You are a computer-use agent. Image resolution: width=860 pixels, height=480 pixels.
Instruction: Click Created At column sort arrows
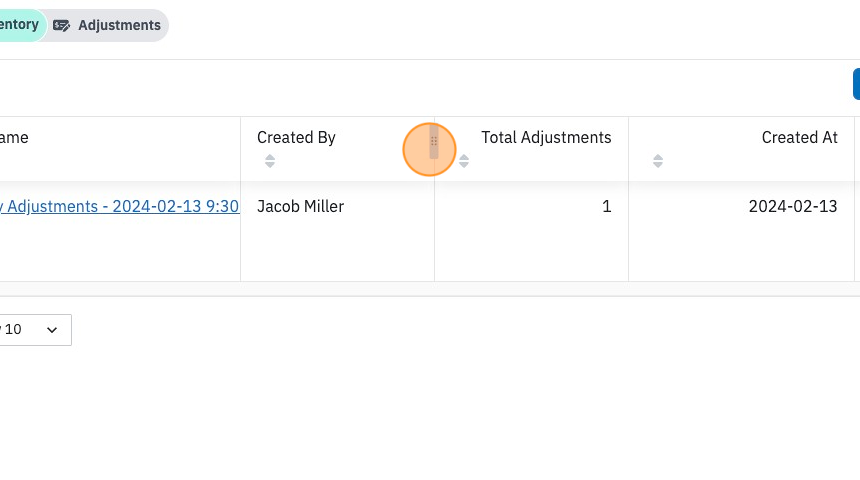point(658,161)
